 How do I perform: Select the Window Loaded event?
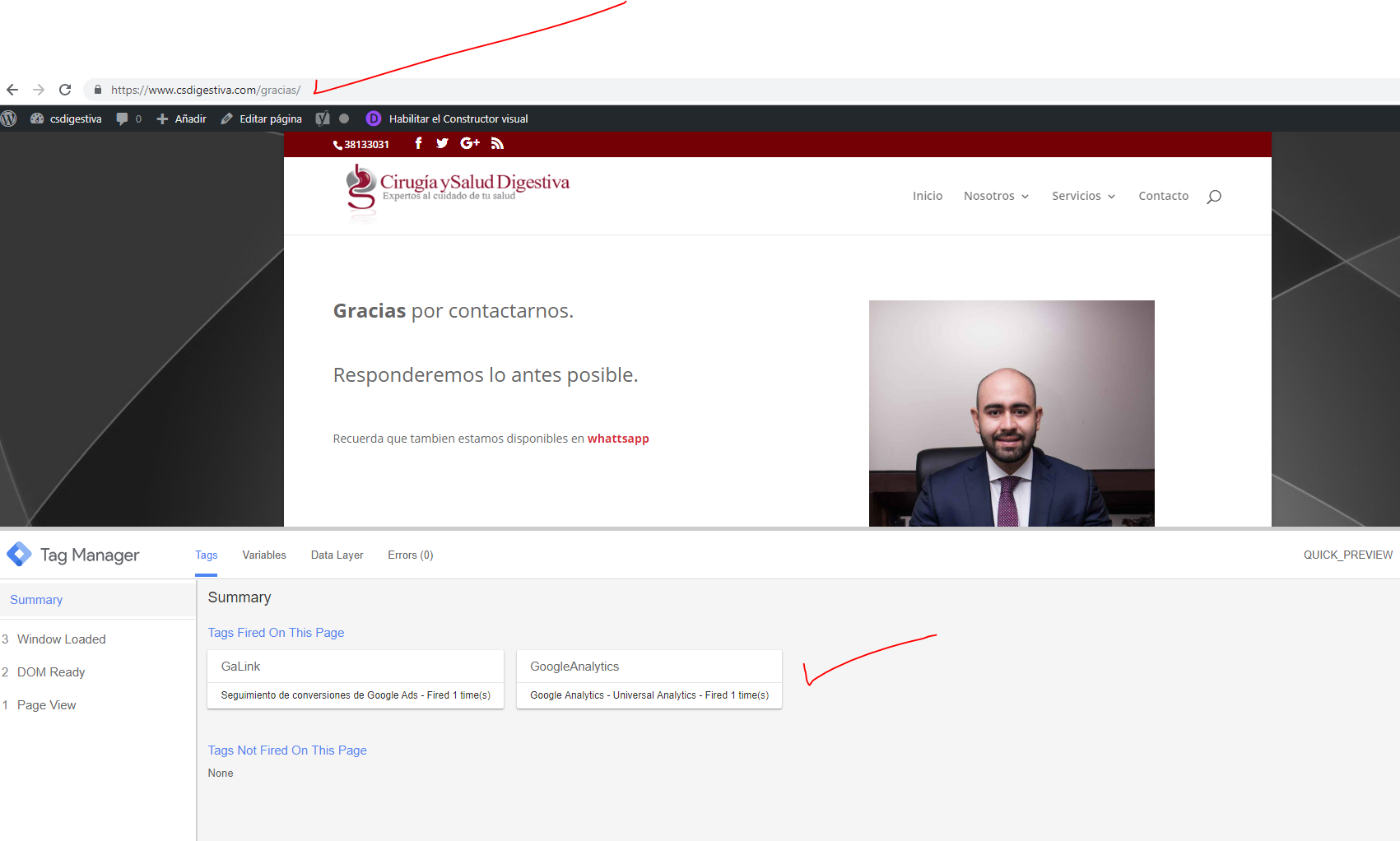point(61,639)
